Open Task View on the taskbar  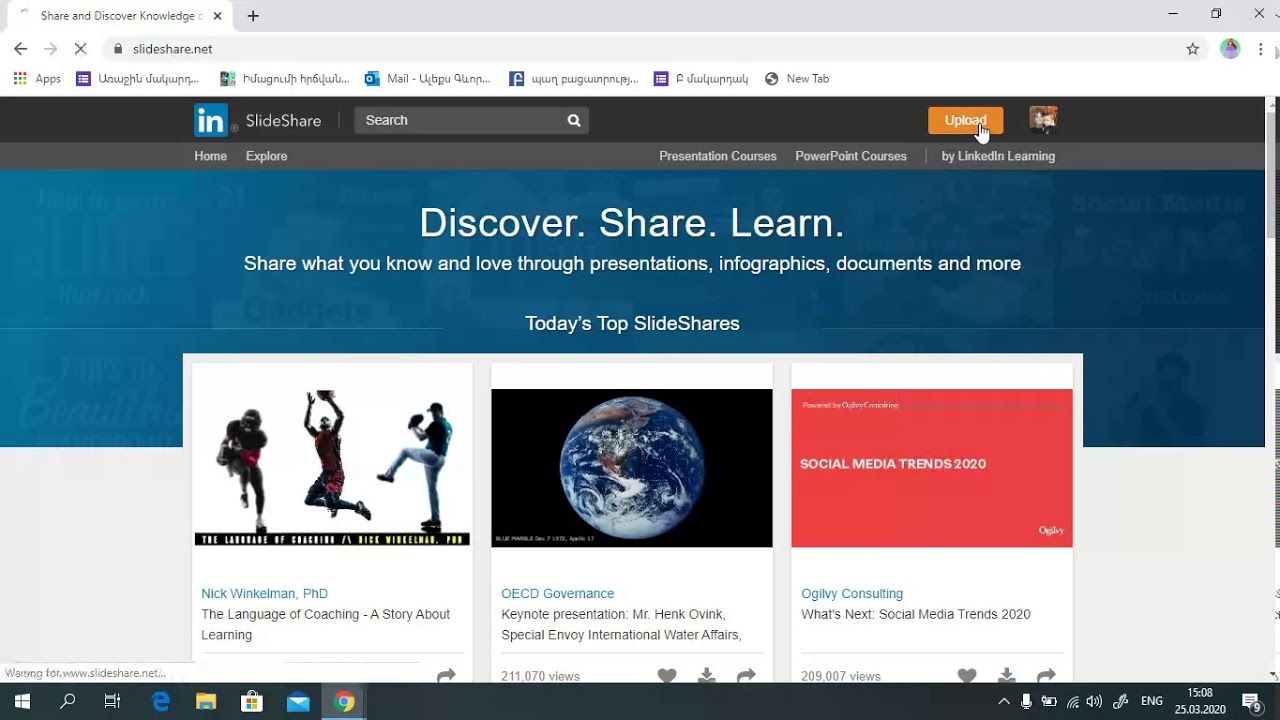click(112, 702)
